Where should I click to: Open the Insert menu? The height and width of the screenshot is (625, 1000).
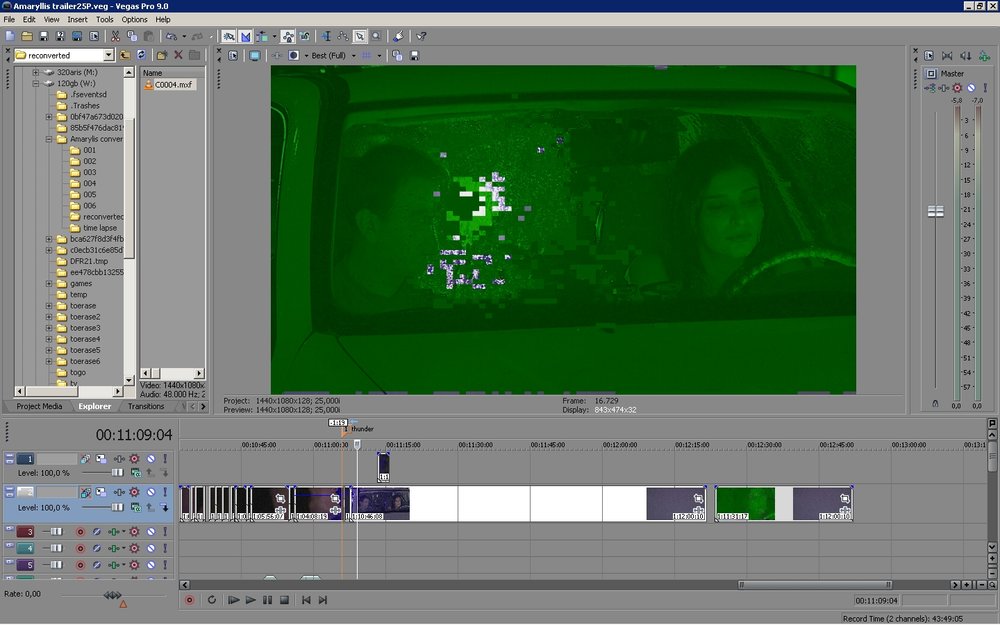78,19
